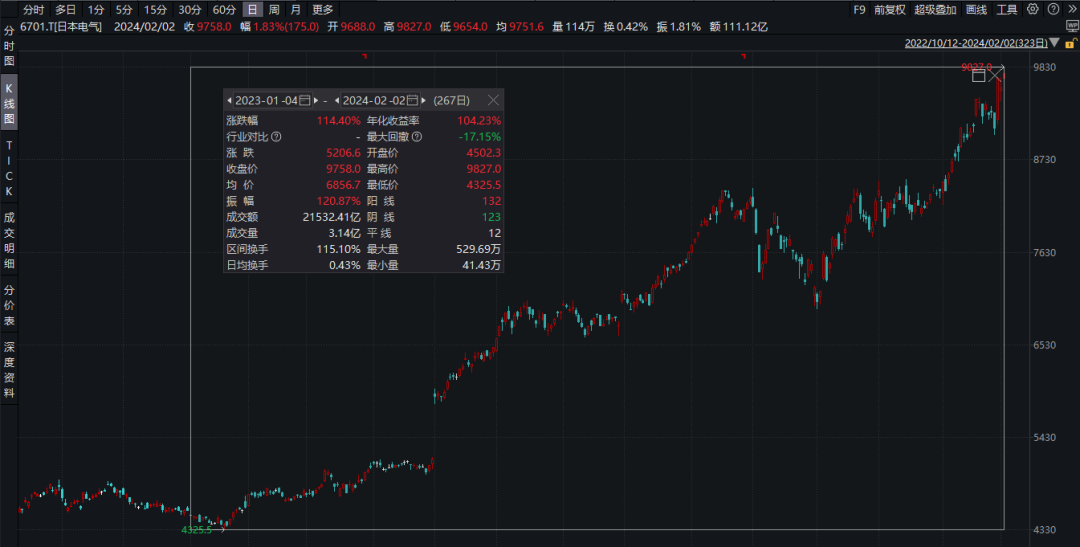Step start date back with left arrow
This screenshot has width=1080, height=547.
(229, 101)
